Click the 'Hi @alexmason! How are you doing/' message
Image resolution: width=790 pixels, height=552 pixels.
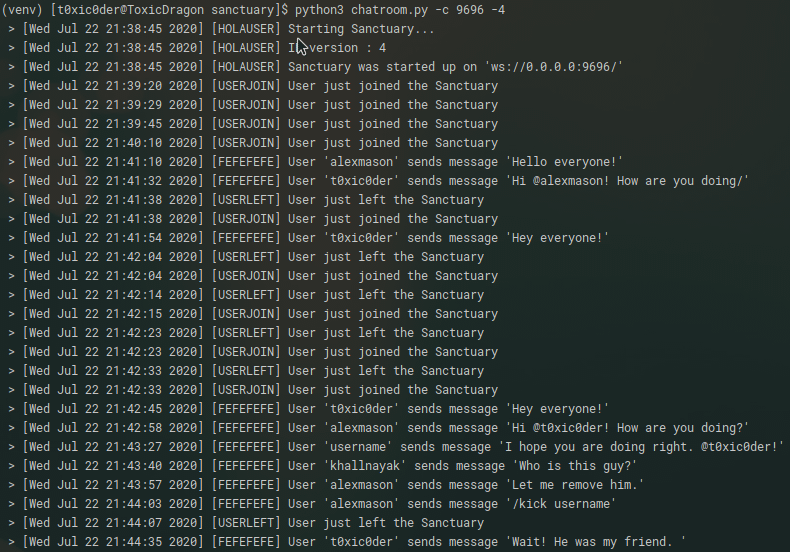pyautogui.click(x=626, y=181)
